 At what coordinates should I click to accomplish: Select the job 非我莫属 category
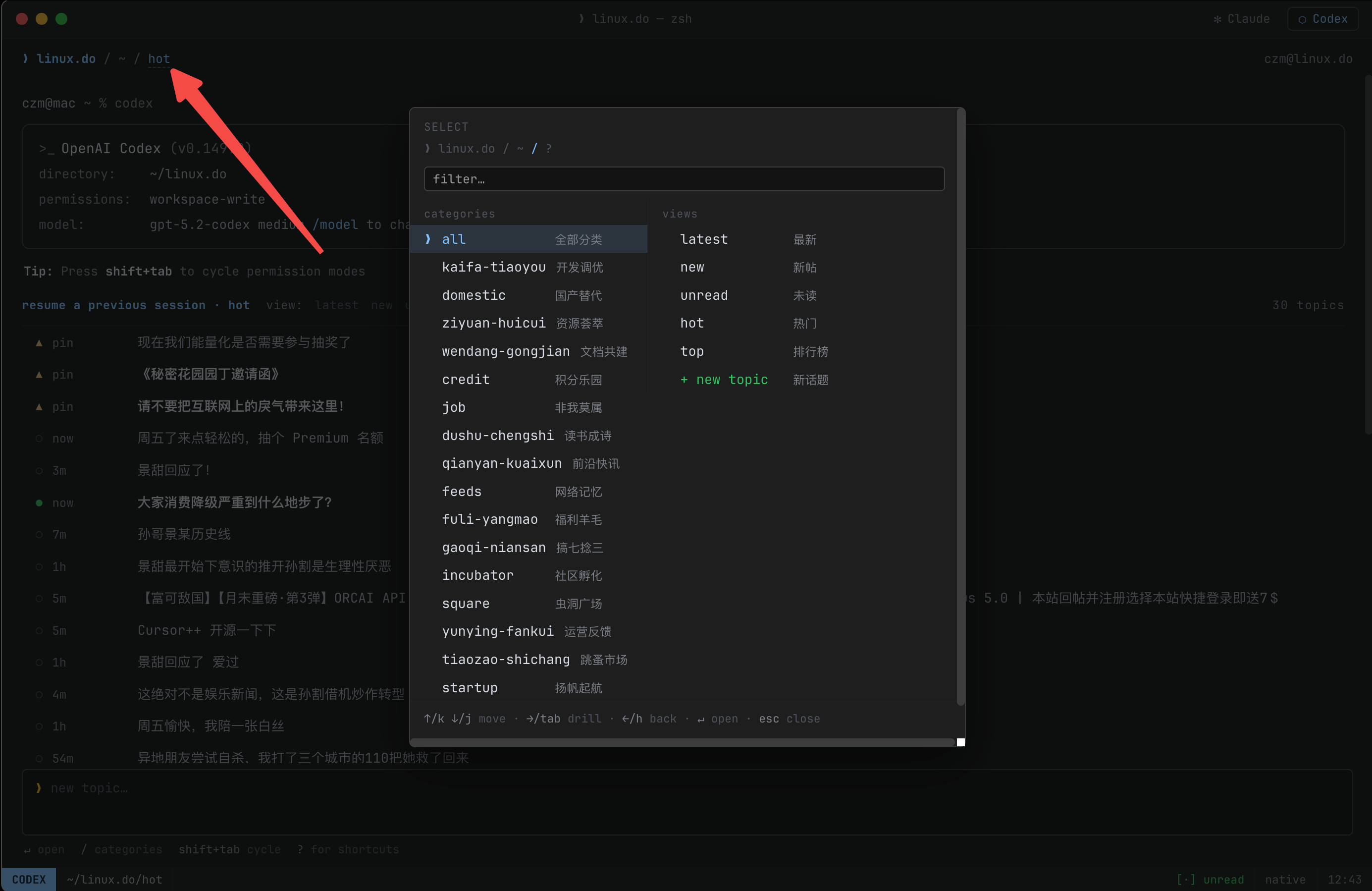pos(528,407)
